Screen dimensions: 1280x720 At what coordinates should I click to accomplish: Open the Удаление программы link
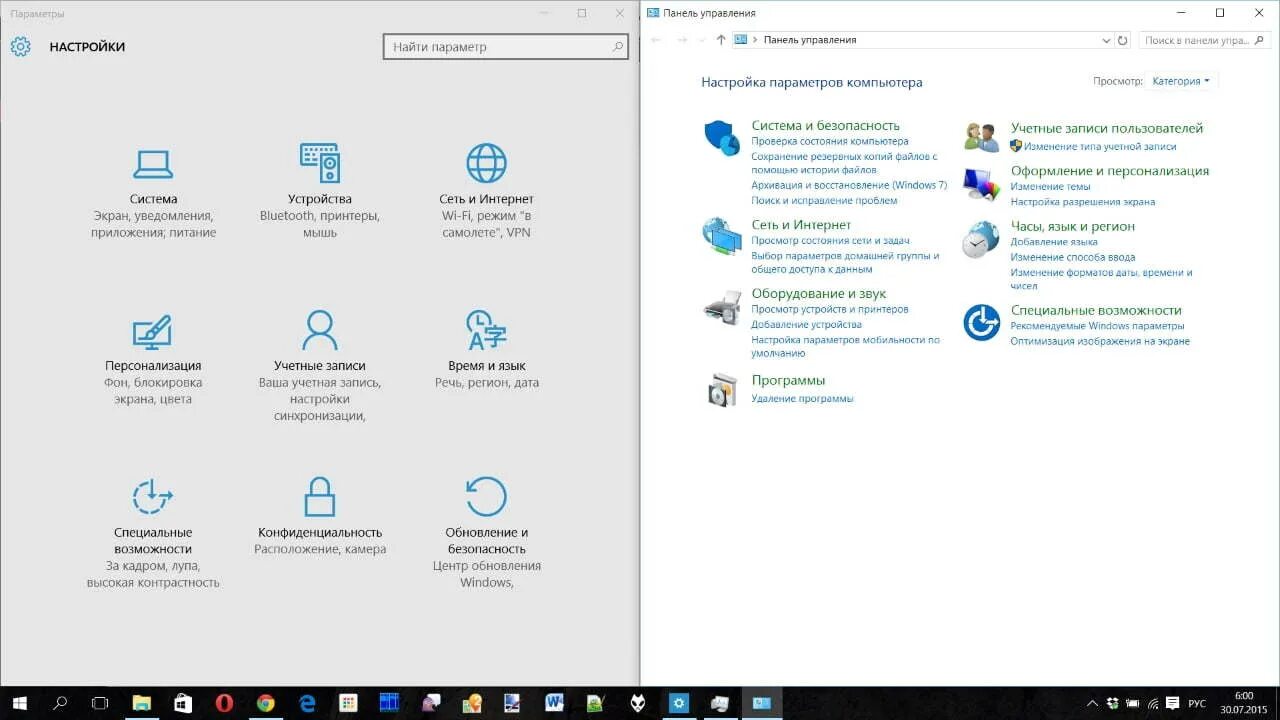click(801, 397)
